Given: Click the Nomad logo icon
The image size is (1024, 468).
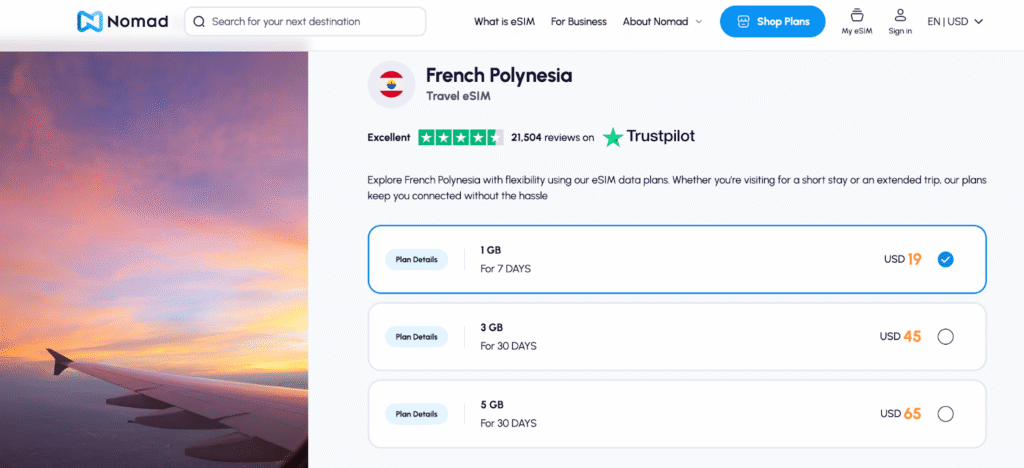Looking at the screenshot, I should pos(90,21).
